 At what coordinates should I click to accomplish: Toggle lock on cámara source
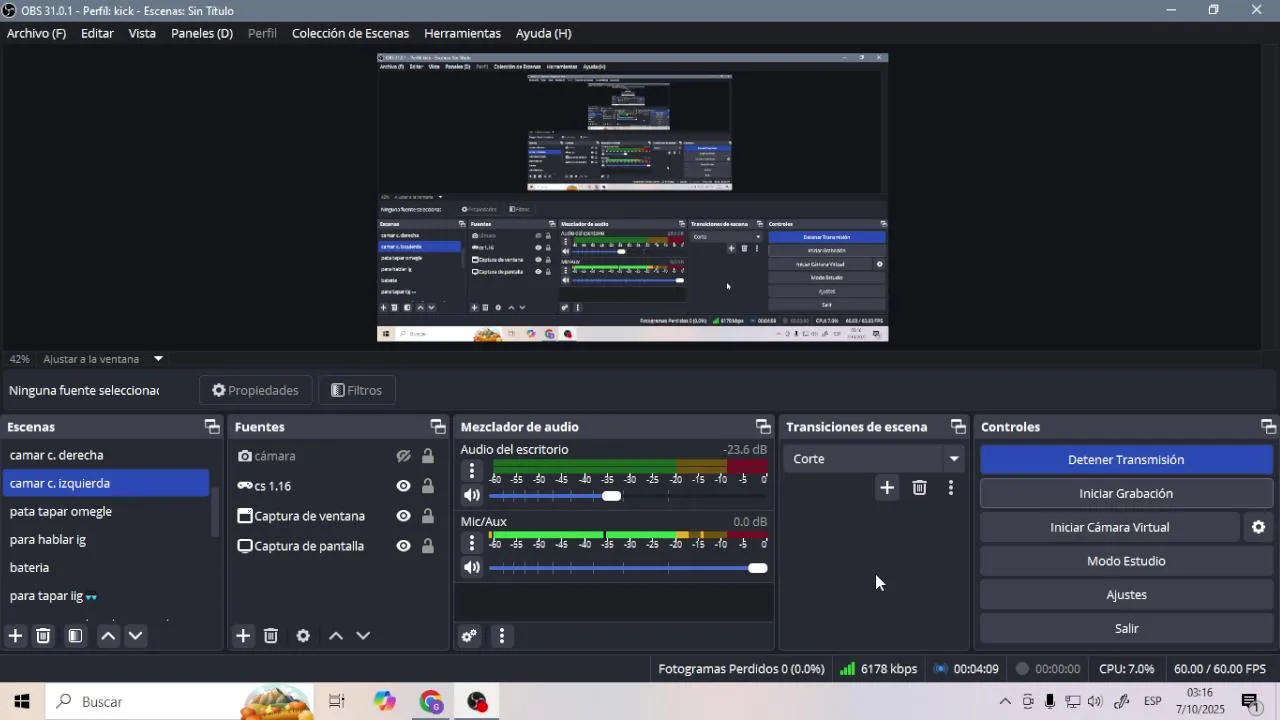click(428, 456)
